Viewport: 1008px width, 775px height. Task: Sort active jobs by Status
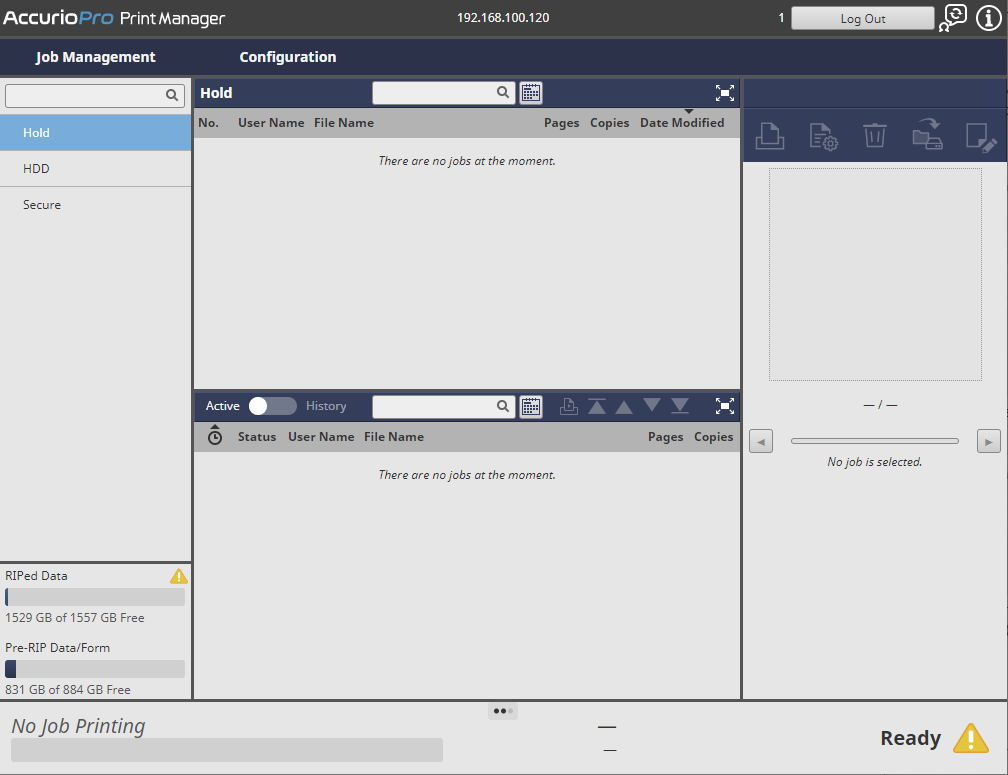click(x=256, y=437)
